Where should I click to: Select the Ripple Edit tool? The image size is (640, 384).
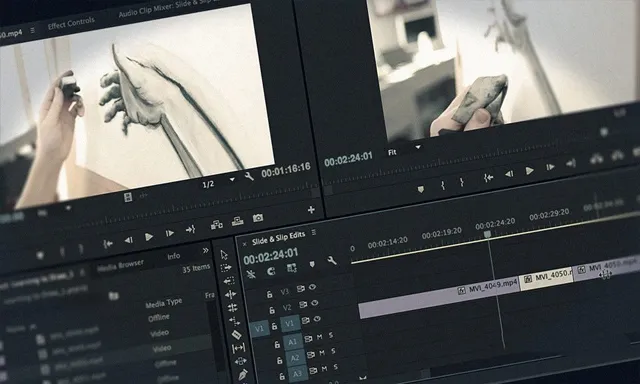[231, 294]
